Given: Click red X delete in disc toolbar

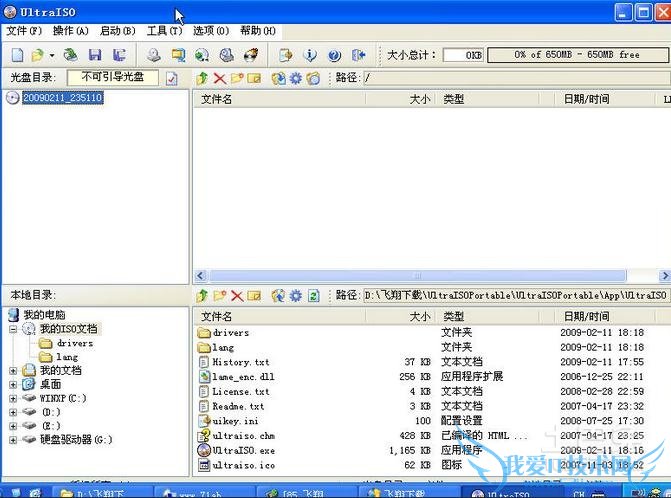Looking at the screenshot, I should pyautogui.click(x=220, y=78).
